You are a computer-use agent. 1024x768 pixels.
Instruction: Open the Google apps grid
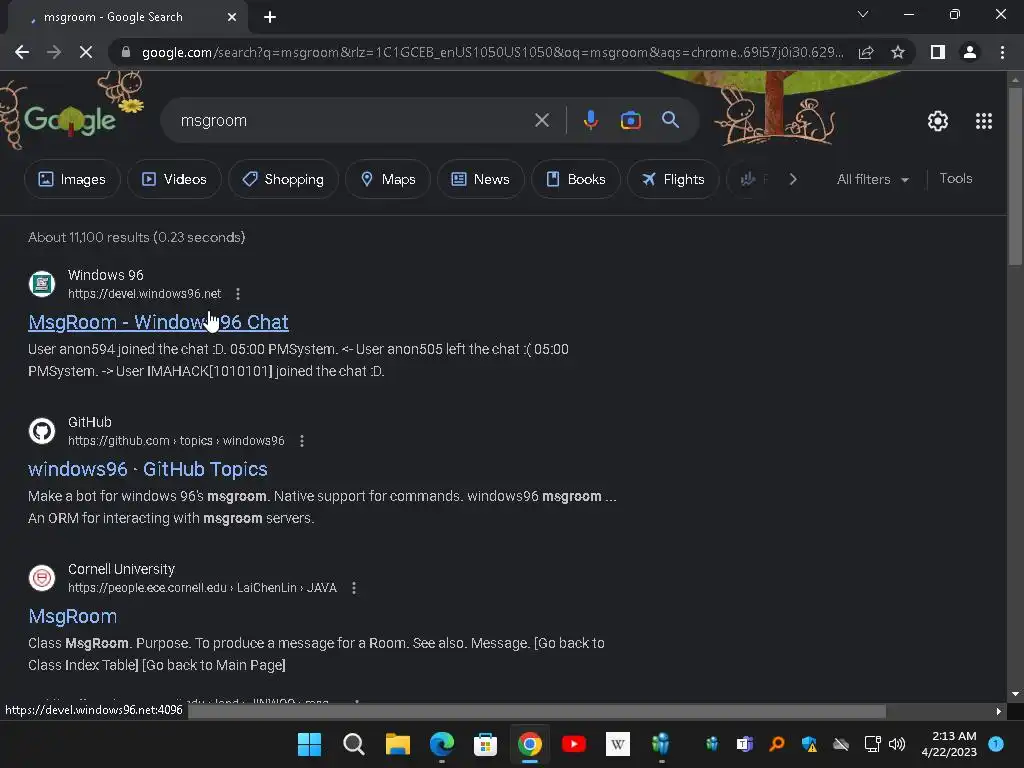click(x=984, y=121)
